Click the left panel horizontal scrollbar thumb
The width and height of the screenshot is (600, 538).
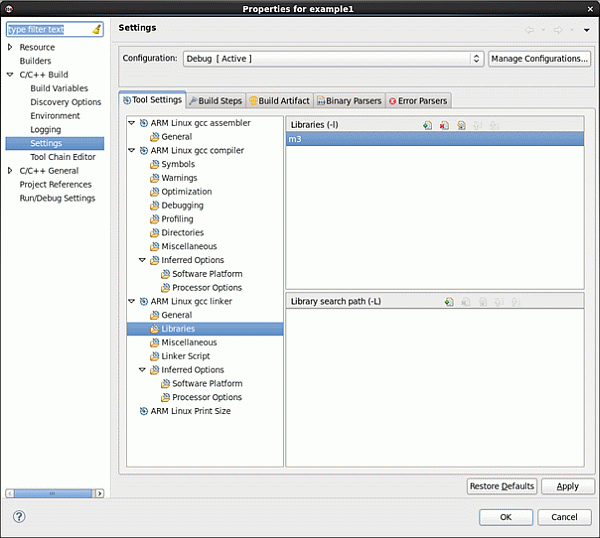53,493
